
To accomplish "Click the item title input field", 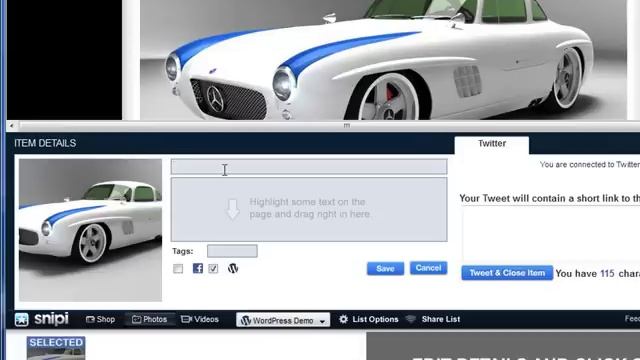I will tap(309, 167).
